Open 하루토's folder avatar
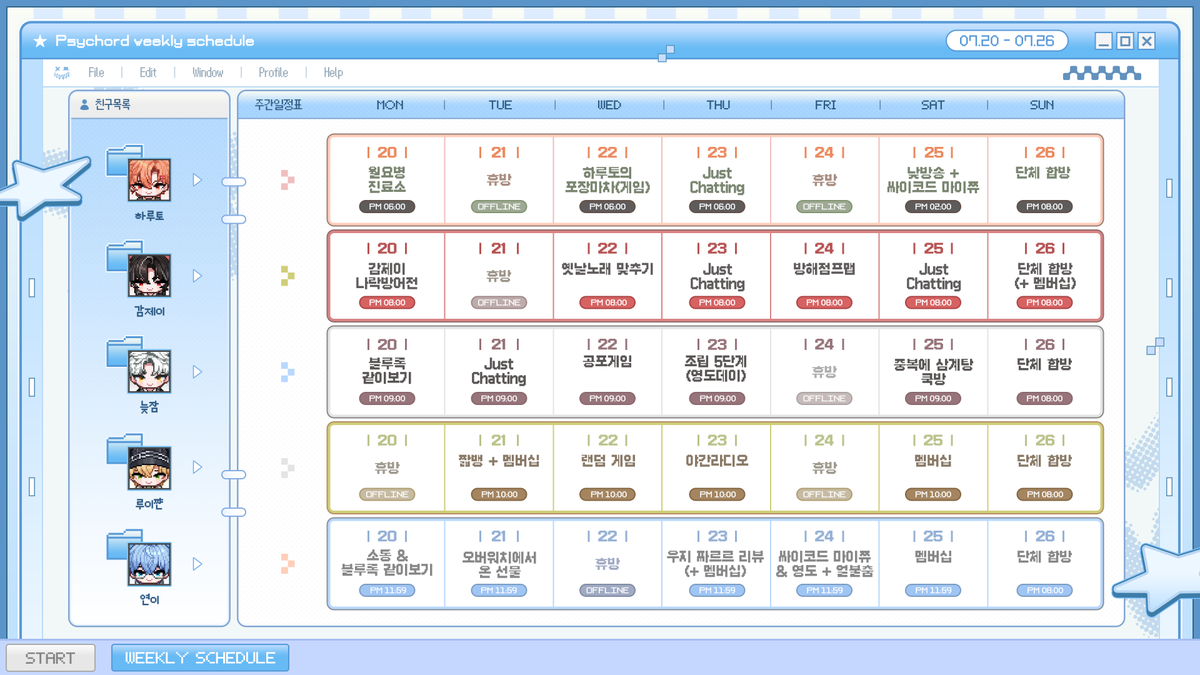The image size is (1200, 675). [139, 174]
